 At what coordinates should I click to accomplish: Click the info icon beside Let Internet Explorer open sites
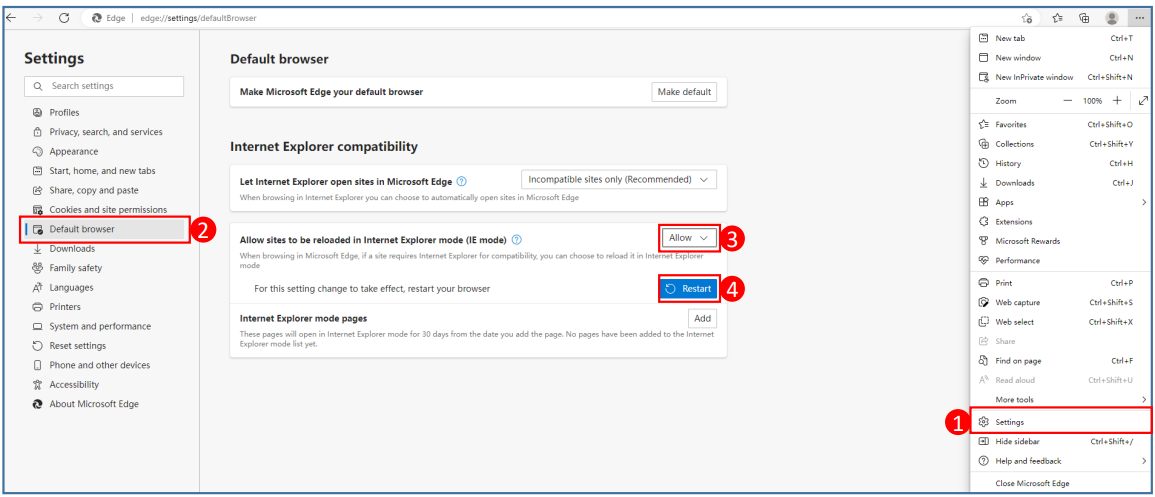pos(461,180)
